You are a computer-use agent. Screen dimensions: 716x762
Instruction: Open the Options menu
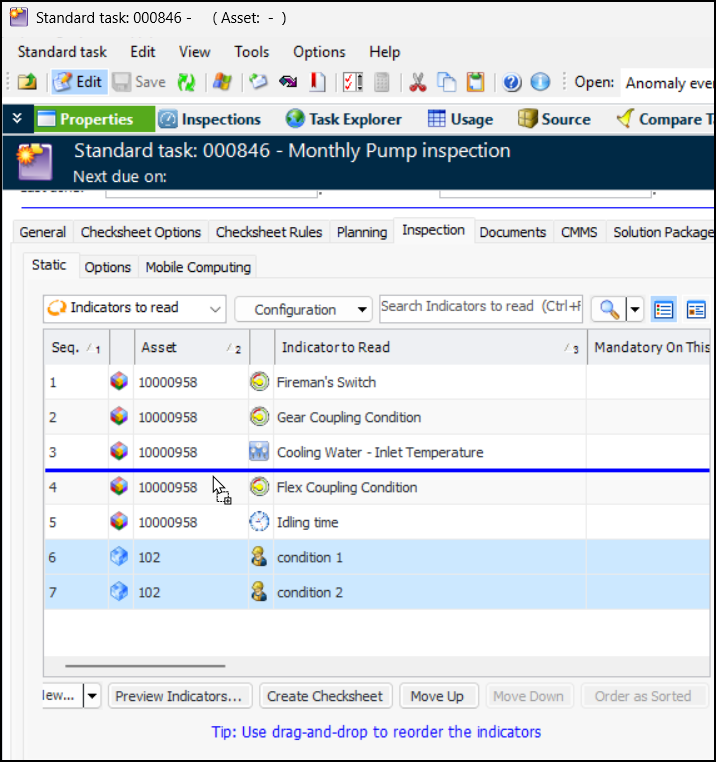click(319, 52)
